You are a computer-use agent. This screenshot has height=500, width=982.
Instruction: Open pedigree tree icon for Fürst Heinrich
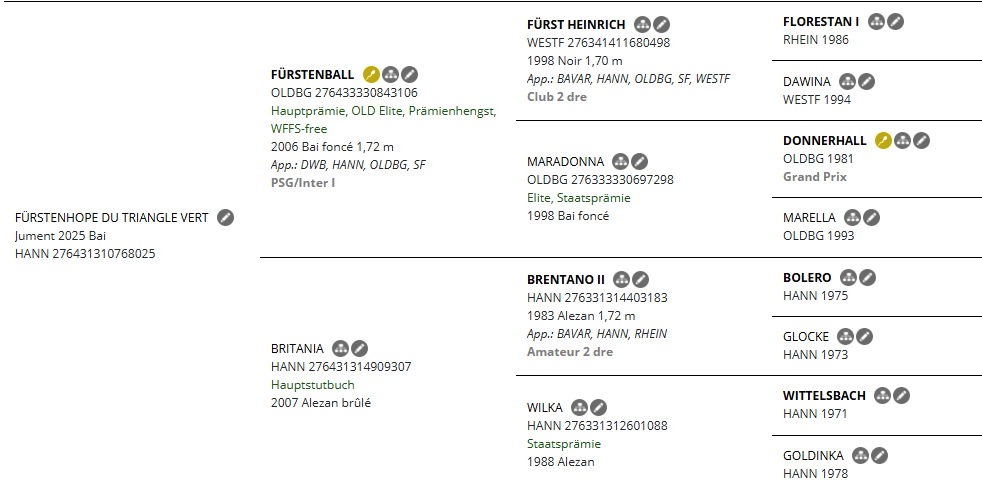point(642,24)
